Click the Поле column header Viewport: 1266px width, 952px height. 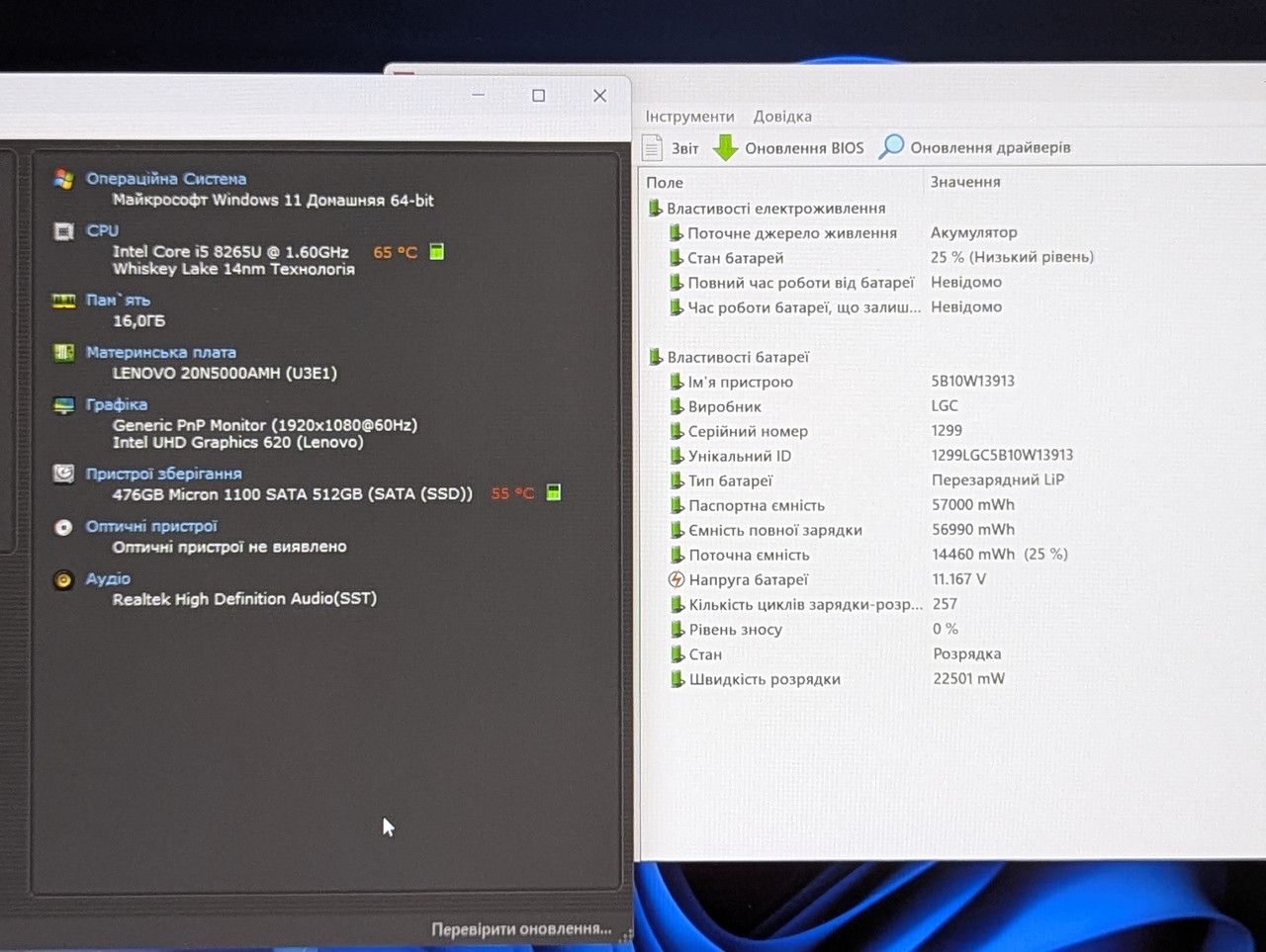(665, 182)
